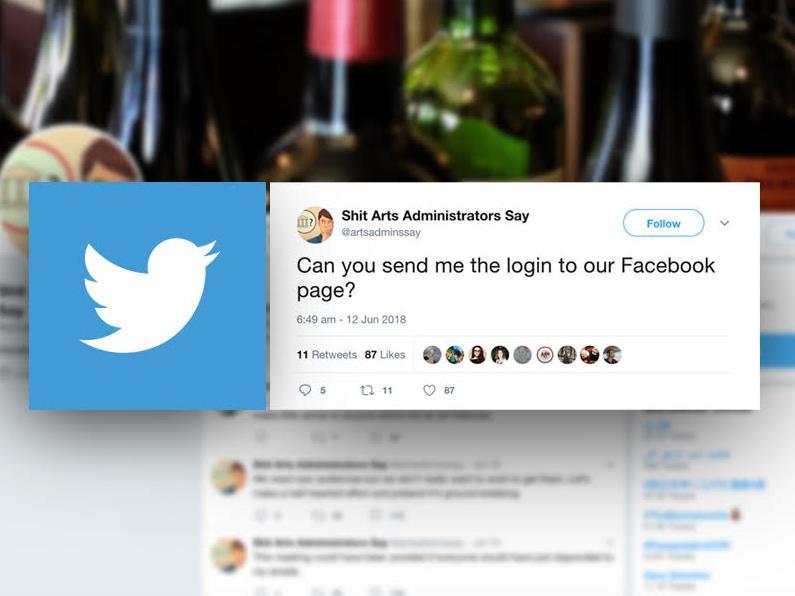Click the circular white-and-red liker avatar

click(545, 355)
